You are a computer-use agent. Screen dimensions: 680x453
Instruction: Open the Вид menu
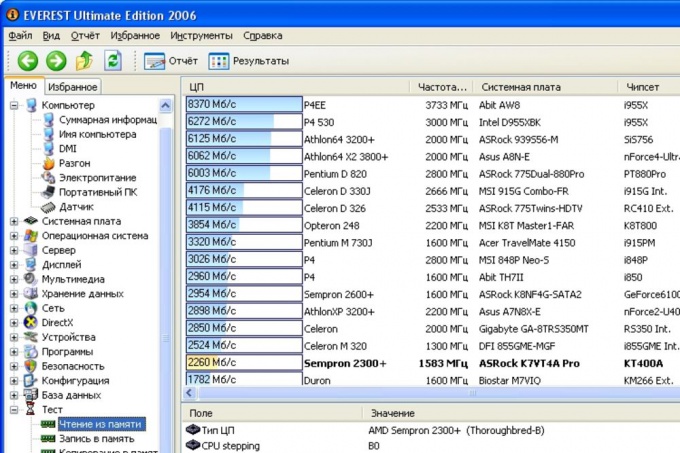click(x=51, y=36)
